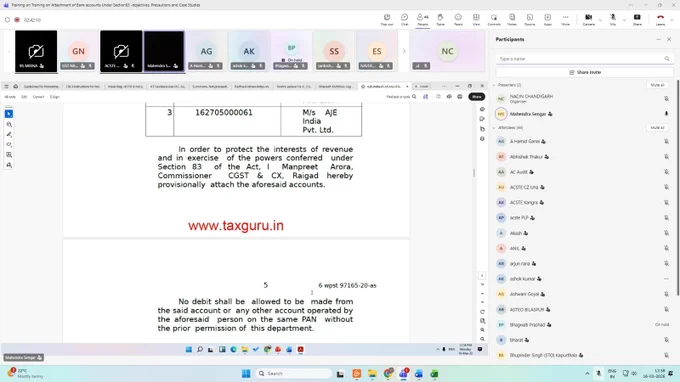Open the meeting Notes
The image size is (680, 382).
coord(512,20)
